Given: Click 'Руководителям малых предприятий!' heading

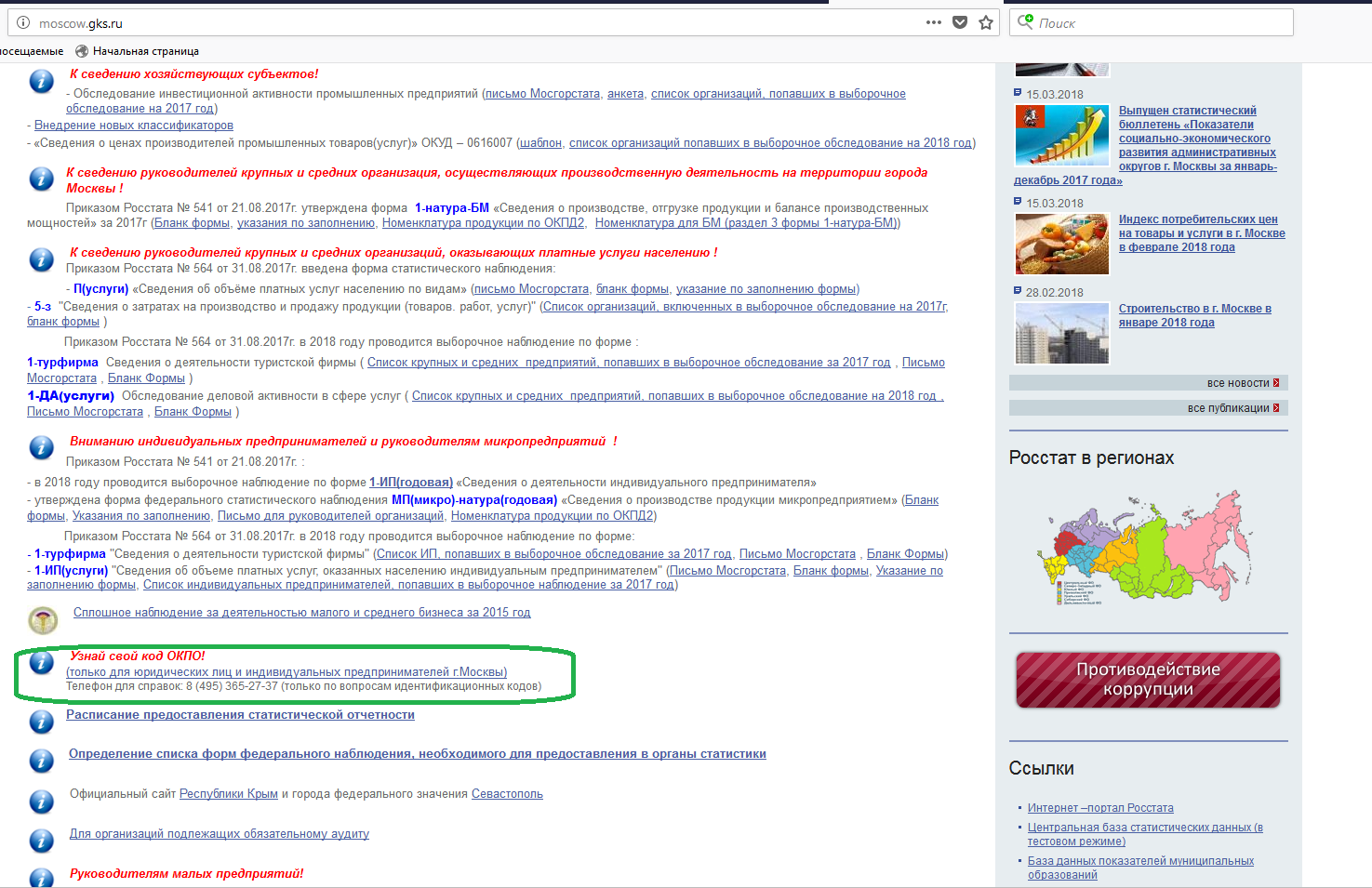Looking at the screenshot, I should (187, 874).
